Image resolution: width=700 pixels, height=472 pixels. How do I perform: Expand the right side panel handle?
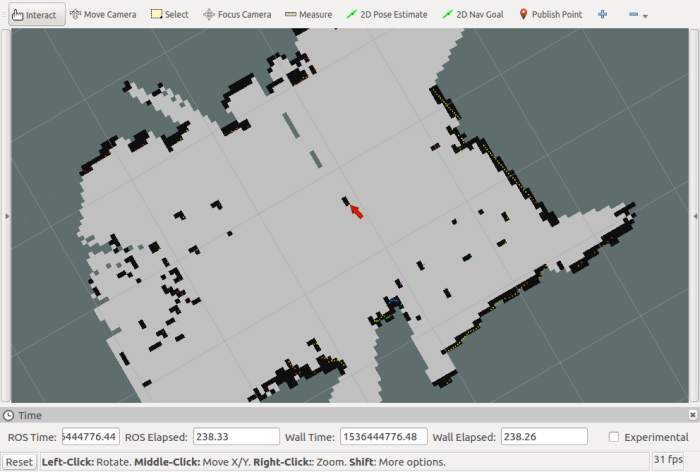tap(695, 215)
